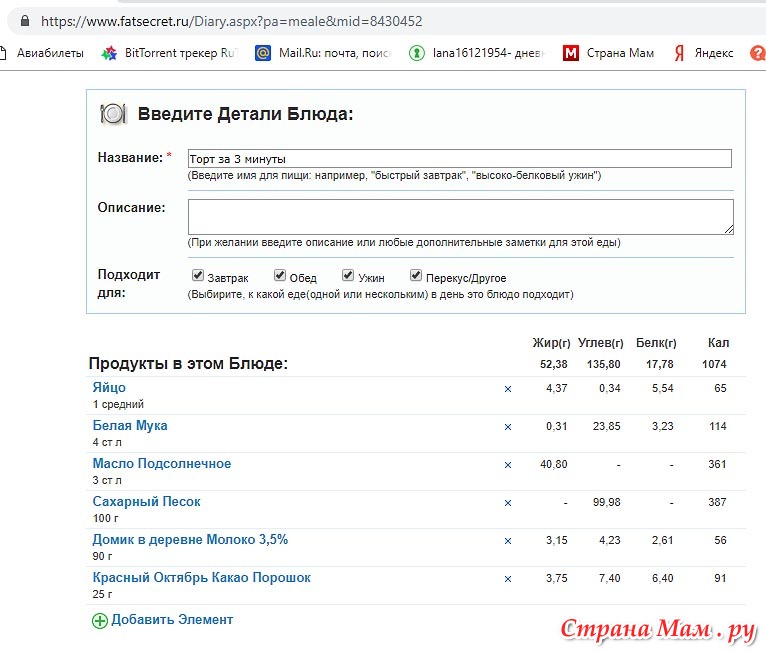Screen dimensions: 766x652
Task: Open Домик в деревне Молоко 3,5% link
Action: (x=190, y=540)
